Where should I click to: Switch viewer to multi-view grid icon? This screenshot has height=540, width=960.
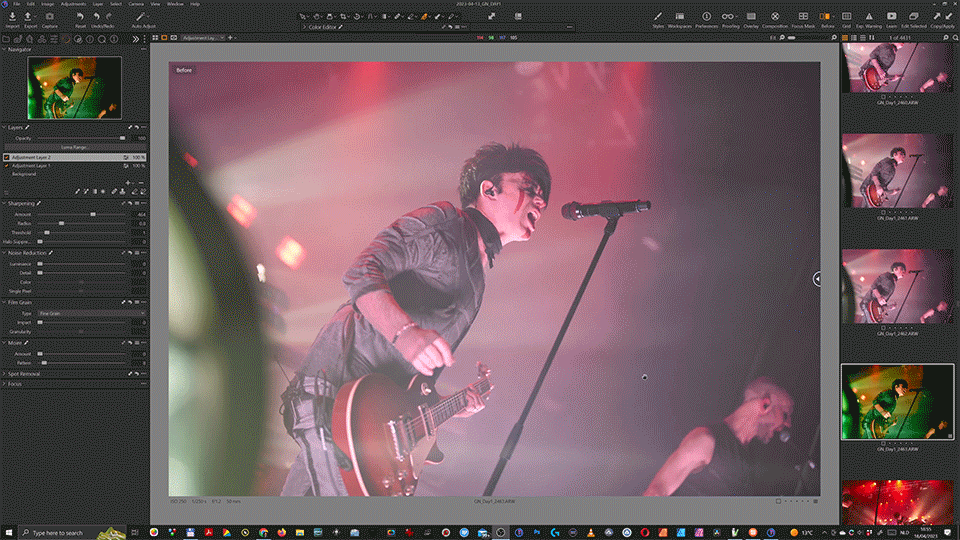click(x=156, y=38)
